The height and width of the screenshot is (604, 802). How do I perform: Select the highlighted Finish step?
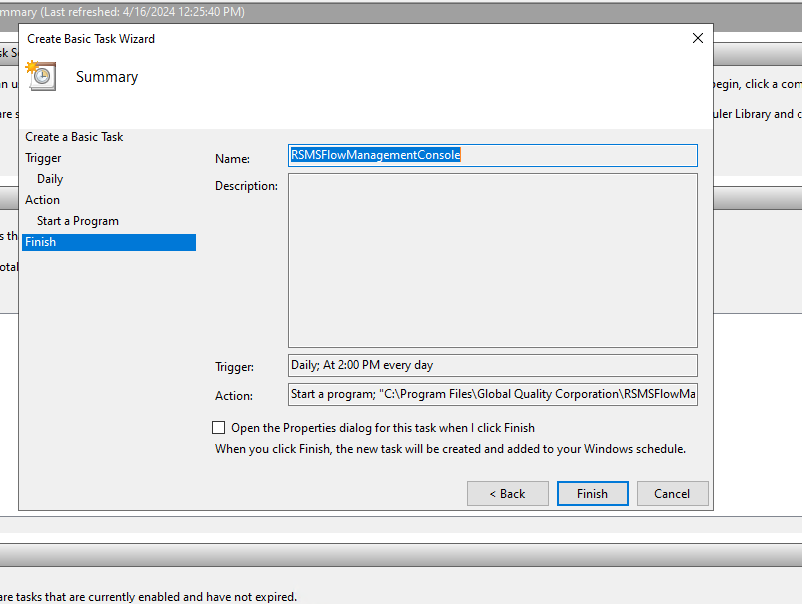pos(109,242)
